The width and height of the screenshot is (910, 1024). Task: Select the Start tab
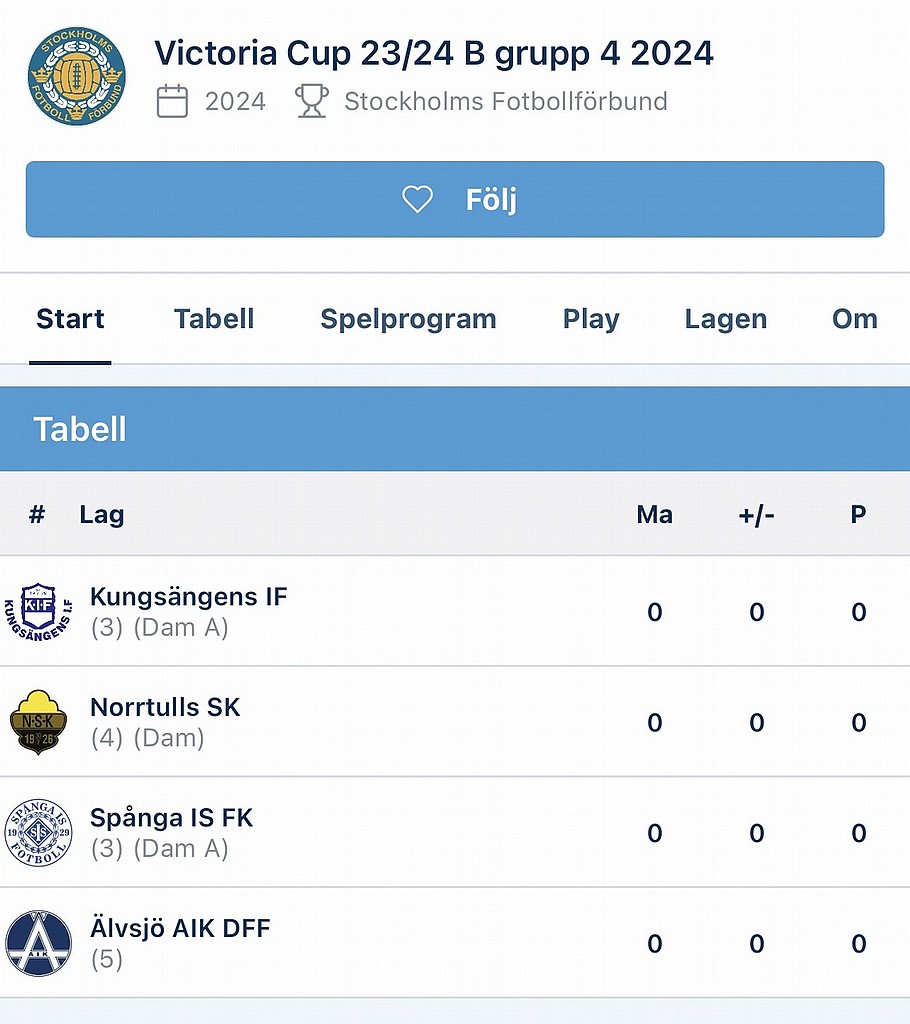(70, 319)
